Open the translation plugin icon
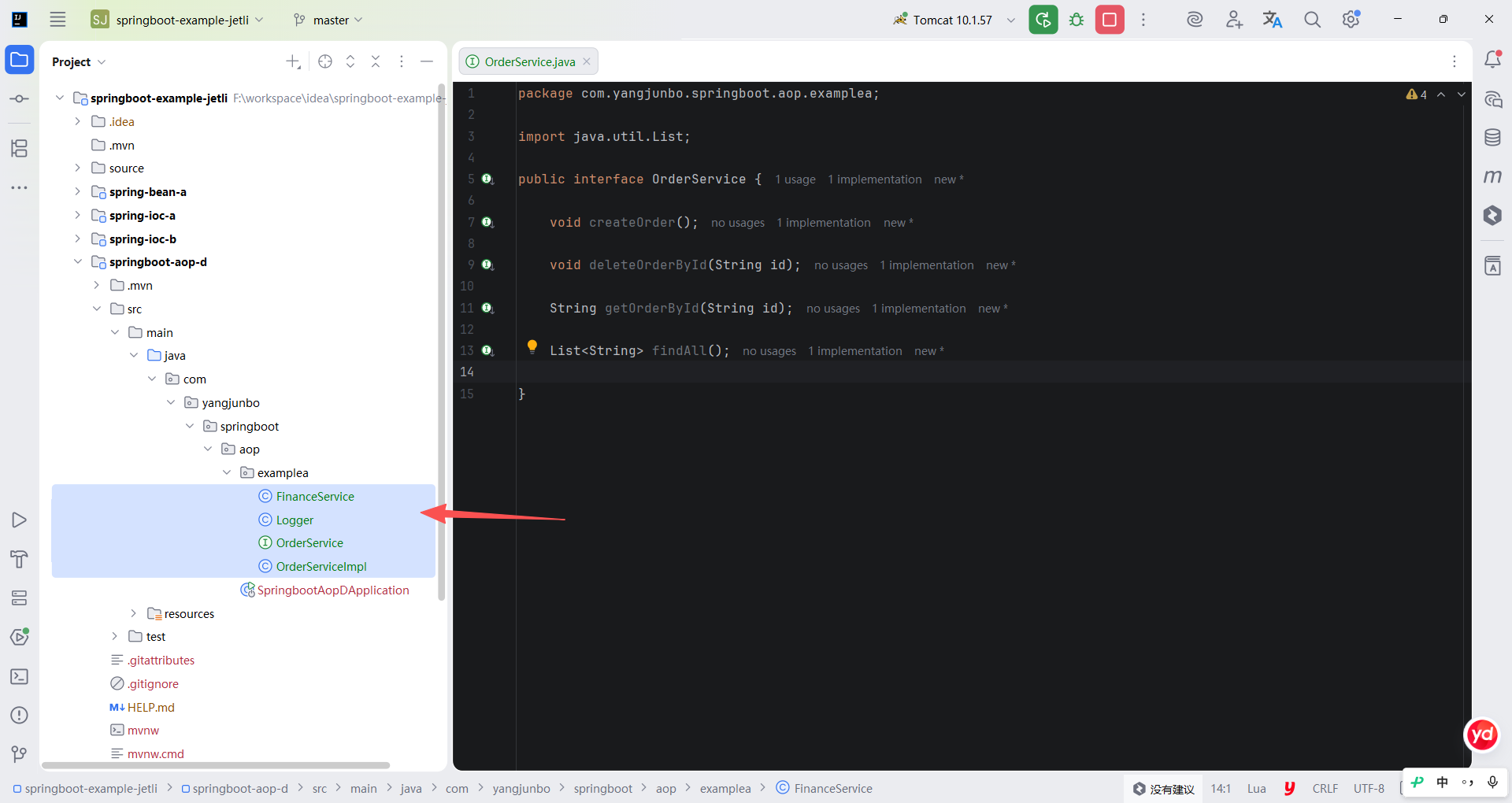 pos(1273,20)
